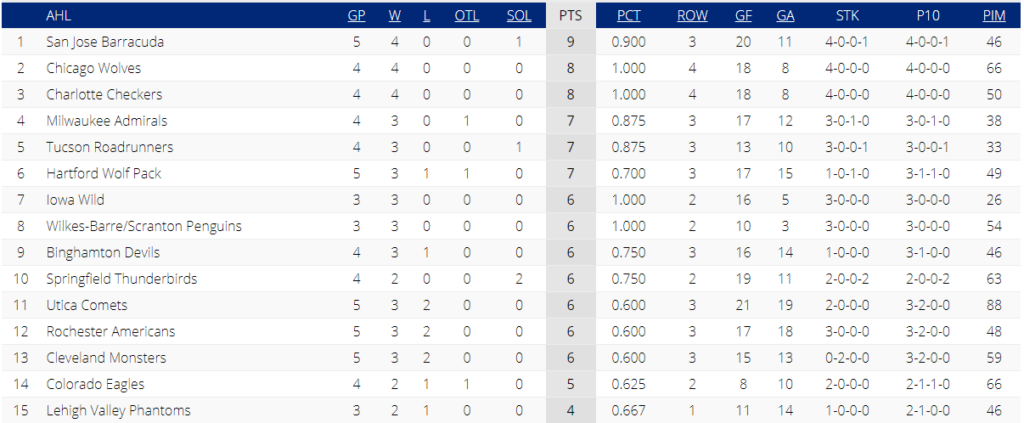
Task: Sort by PIM penalty minutes header
Action: point(994,16)
